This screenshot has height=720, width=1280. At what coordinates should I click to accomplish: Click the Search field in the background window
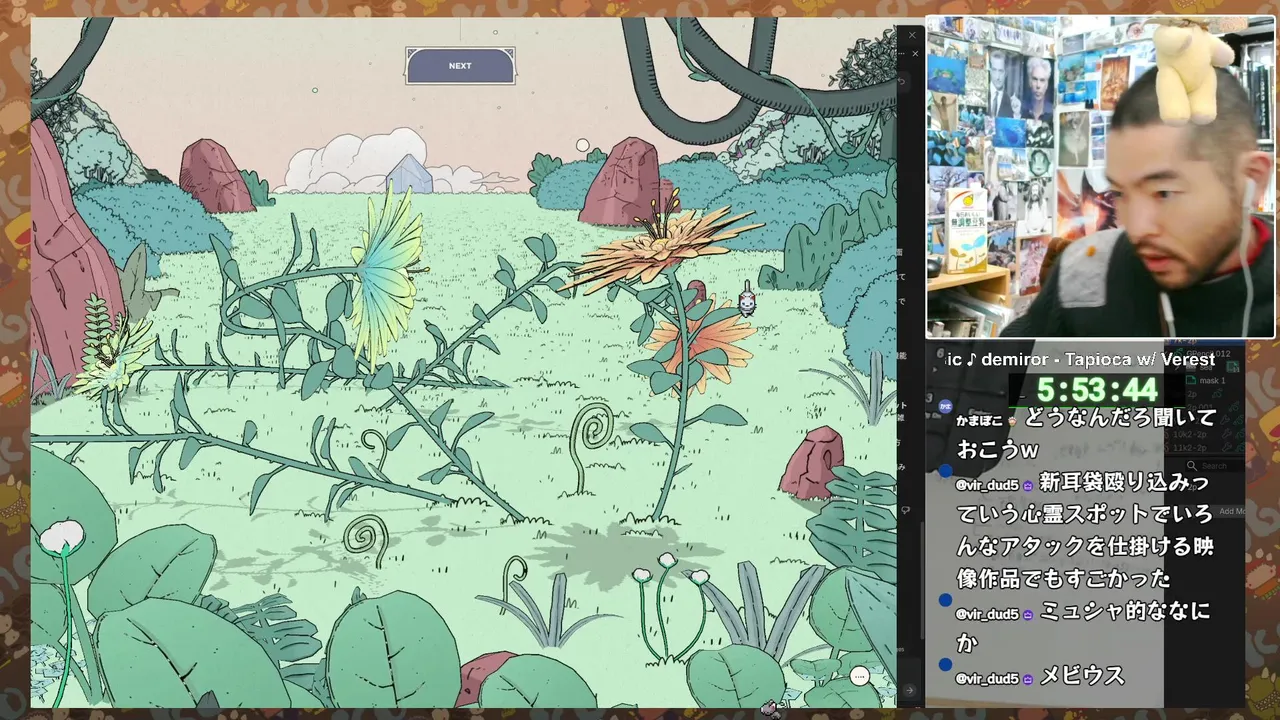click(x=1214, y=466)
